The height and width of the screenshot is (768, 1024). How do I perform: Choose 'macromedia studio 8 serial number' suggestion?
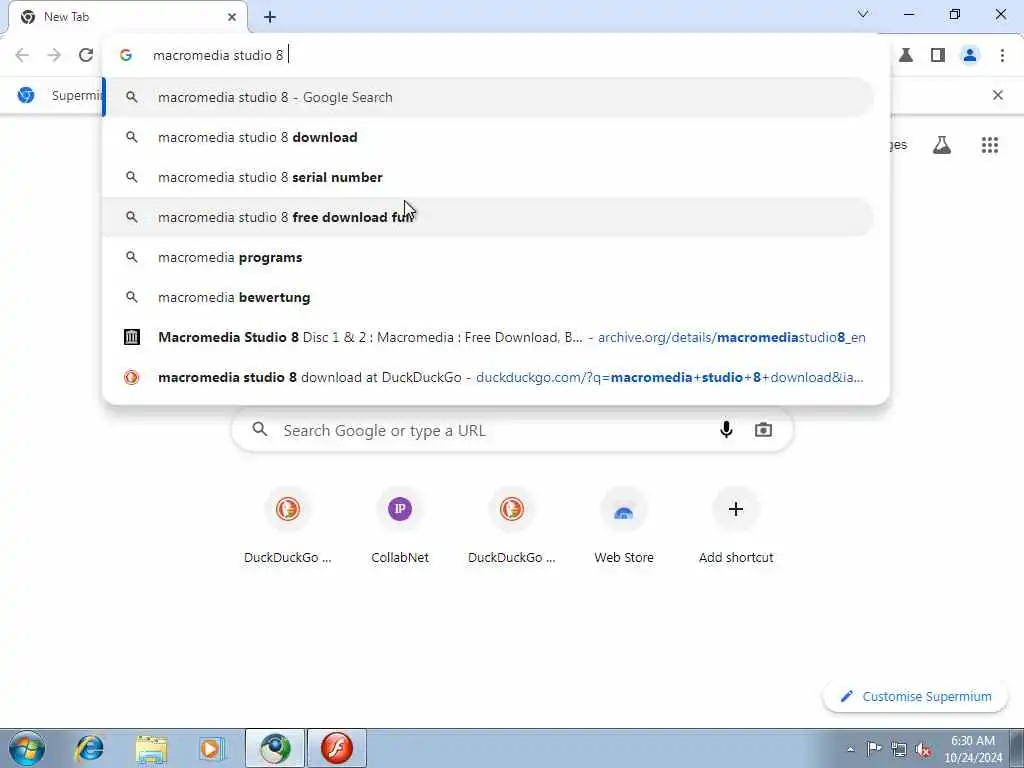coord(488,177)
